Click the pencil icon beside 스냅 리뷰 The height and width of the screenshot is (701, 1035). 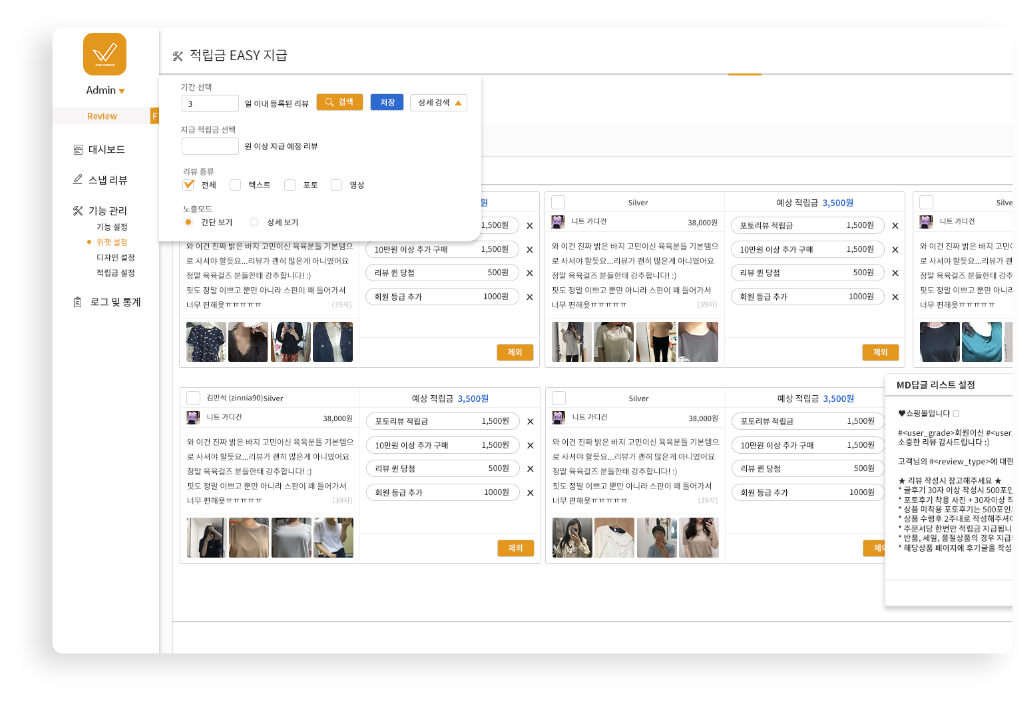pos(78,180)
